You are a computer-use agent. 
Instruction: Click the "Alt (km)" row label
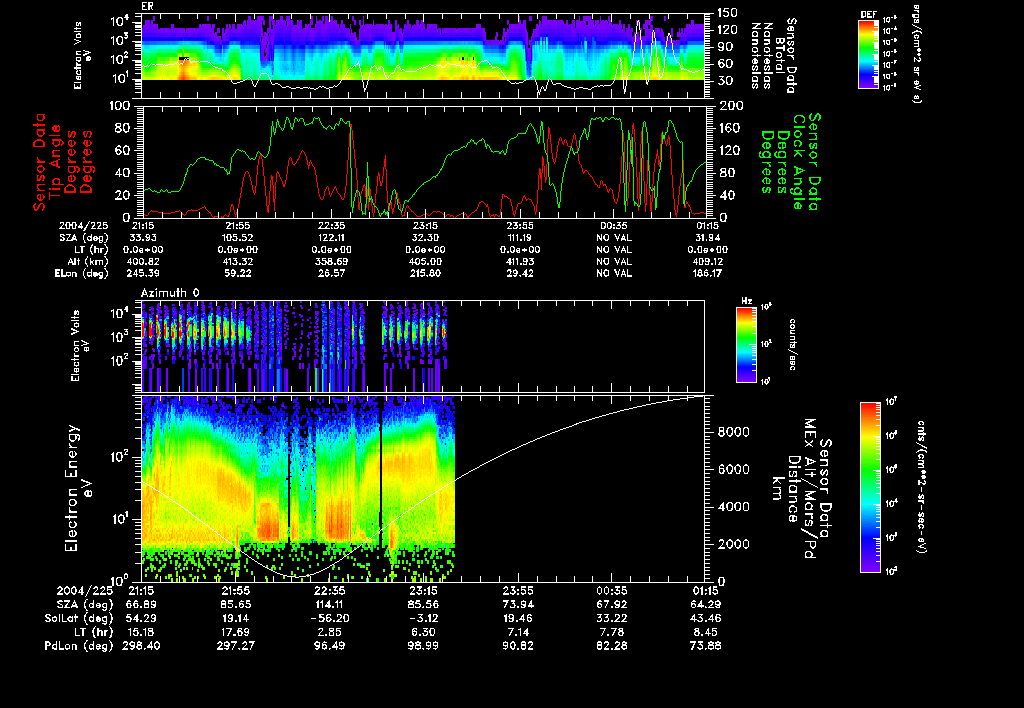88,262
